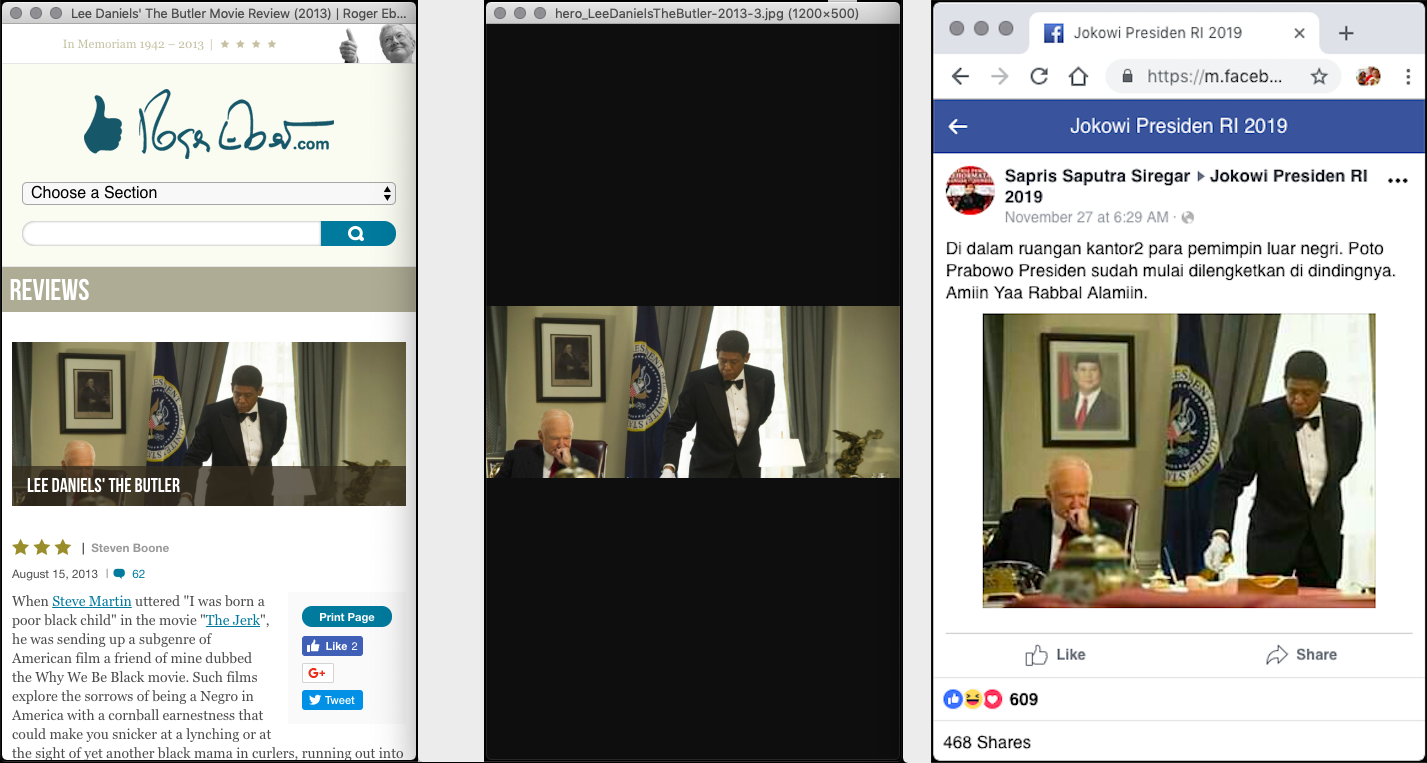Click the Share button under the post
This screenshot has height=763, width=1427.
(1301, 655)
